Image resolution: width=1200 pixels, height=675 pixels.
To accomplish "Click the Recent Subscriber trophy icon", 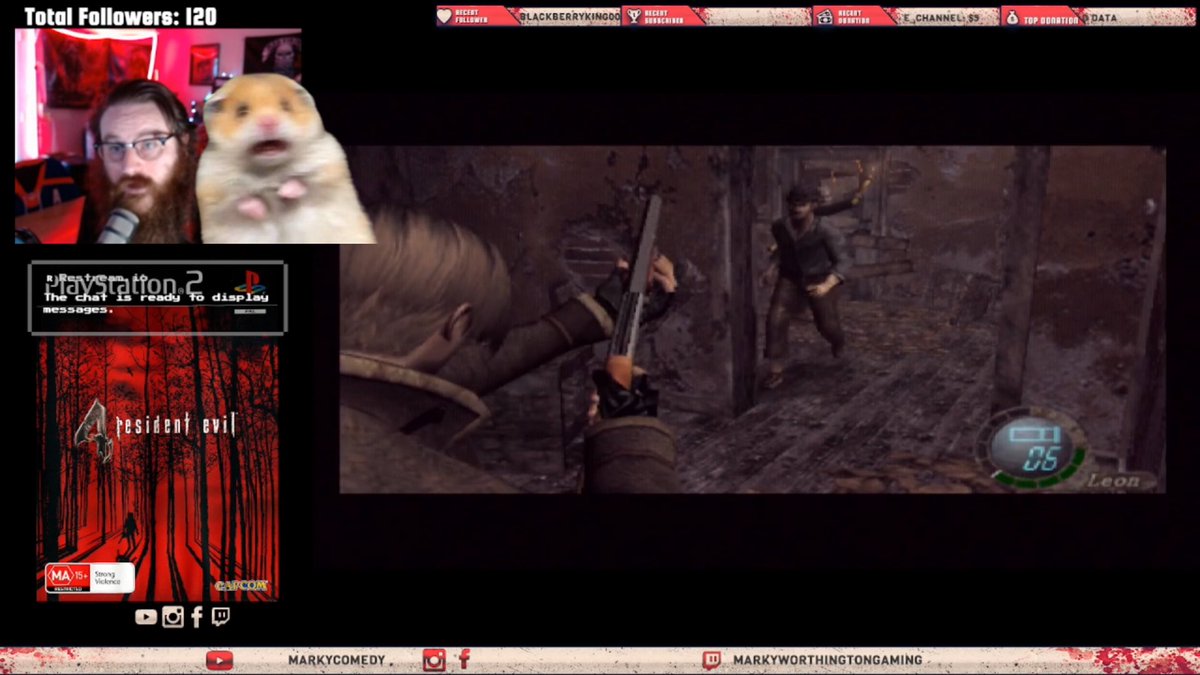I will click(634, 16).
